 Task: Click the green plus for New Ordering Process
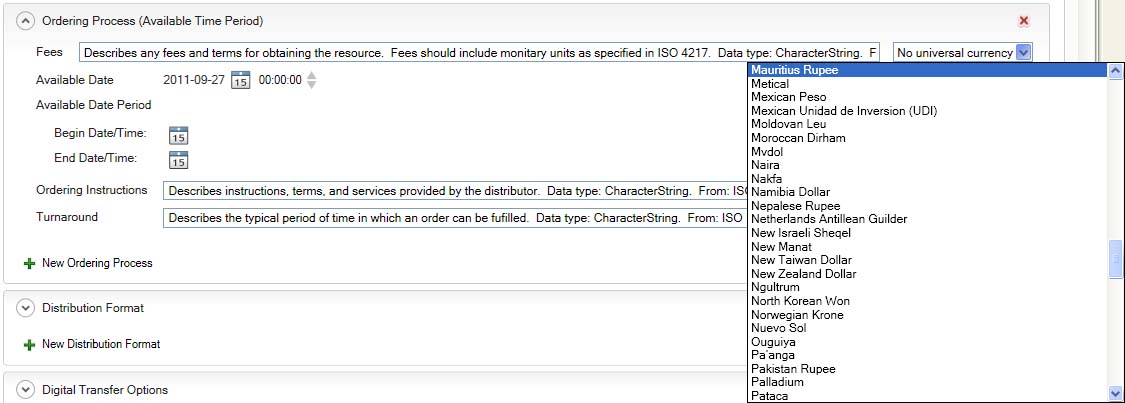click(28, 263)
